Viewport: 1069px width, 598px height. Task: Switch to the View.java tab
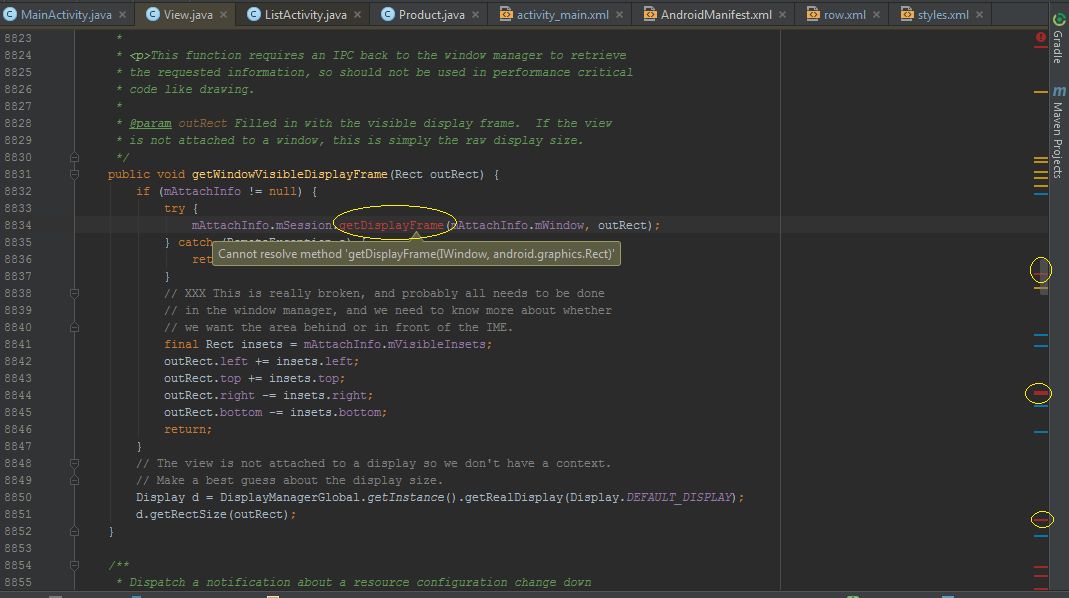coord(187,14)
